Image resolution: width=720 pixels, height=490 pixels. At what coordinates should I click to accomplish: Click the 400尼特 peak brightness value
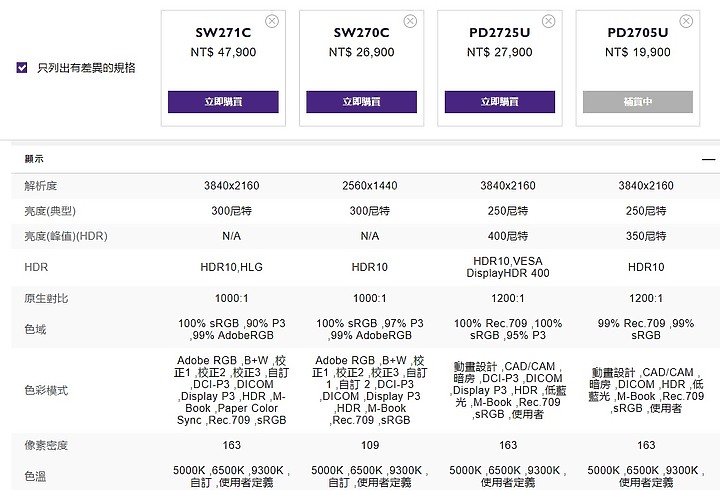pyautogui.click(x=508, y=236)
